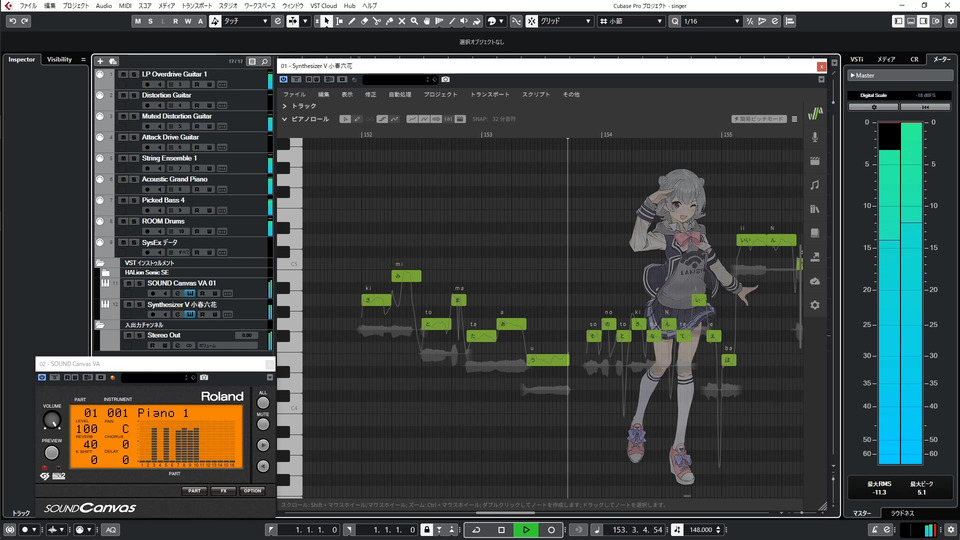Click Stop button in transport bar
Screen dimensions: 960x540
[x=501, y=530]
